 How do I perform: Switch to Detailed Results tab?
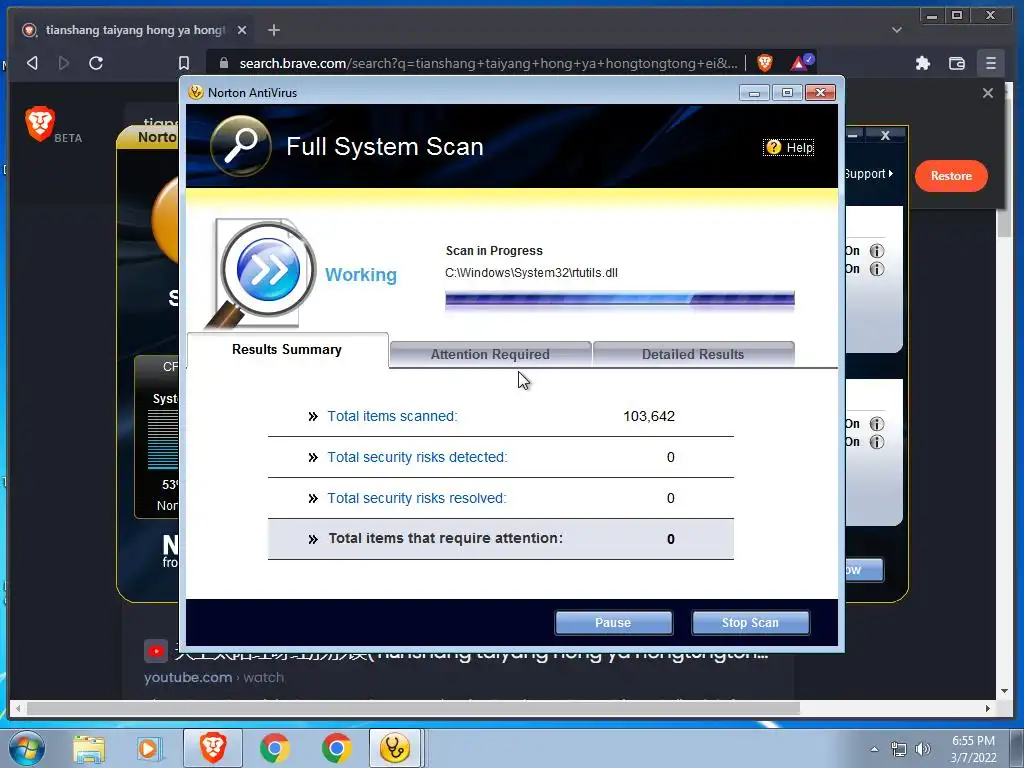point(693,354)
